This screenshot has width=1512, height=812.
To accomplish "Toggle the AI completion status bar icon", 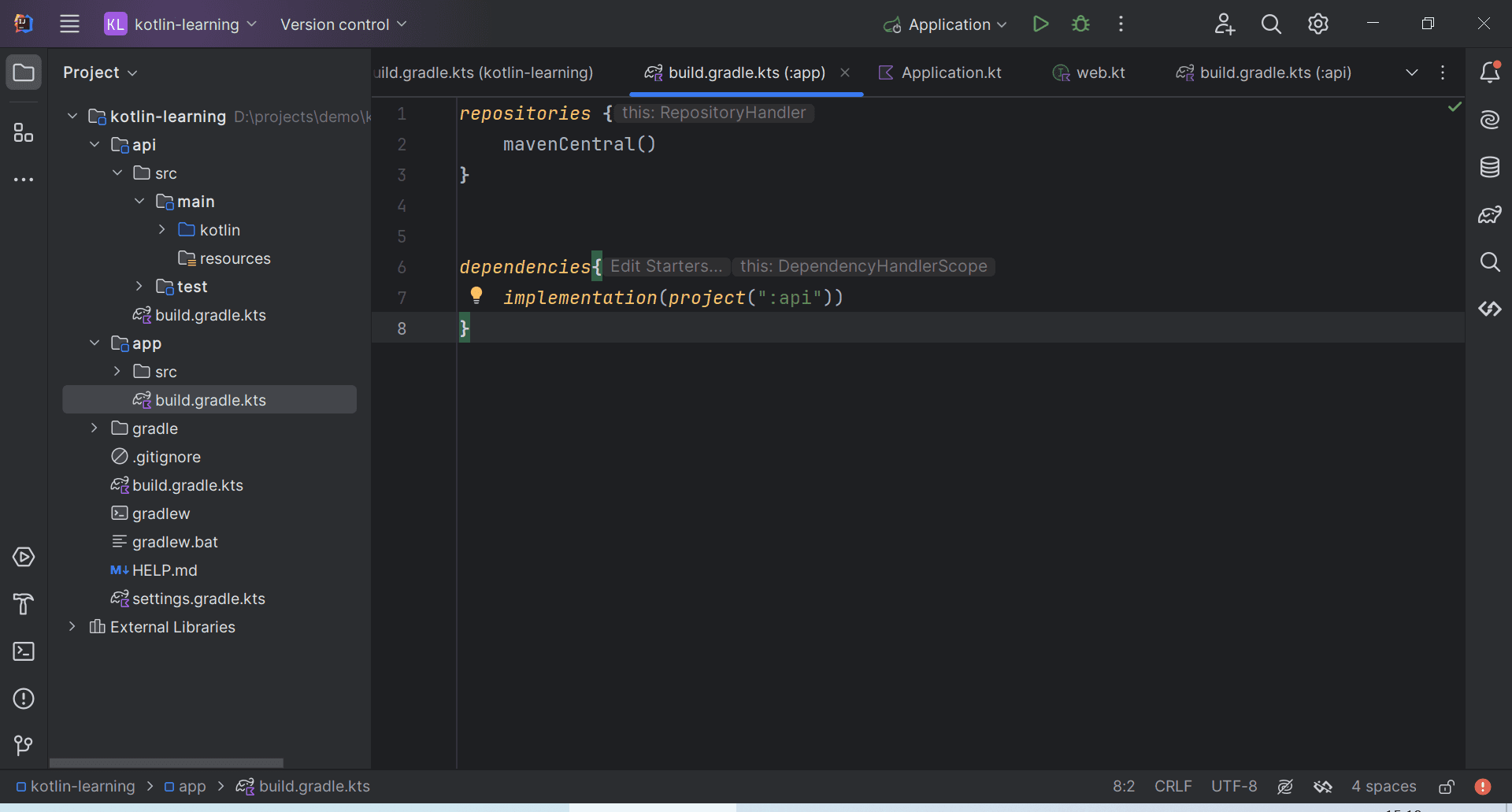I will coord(1285,786).
